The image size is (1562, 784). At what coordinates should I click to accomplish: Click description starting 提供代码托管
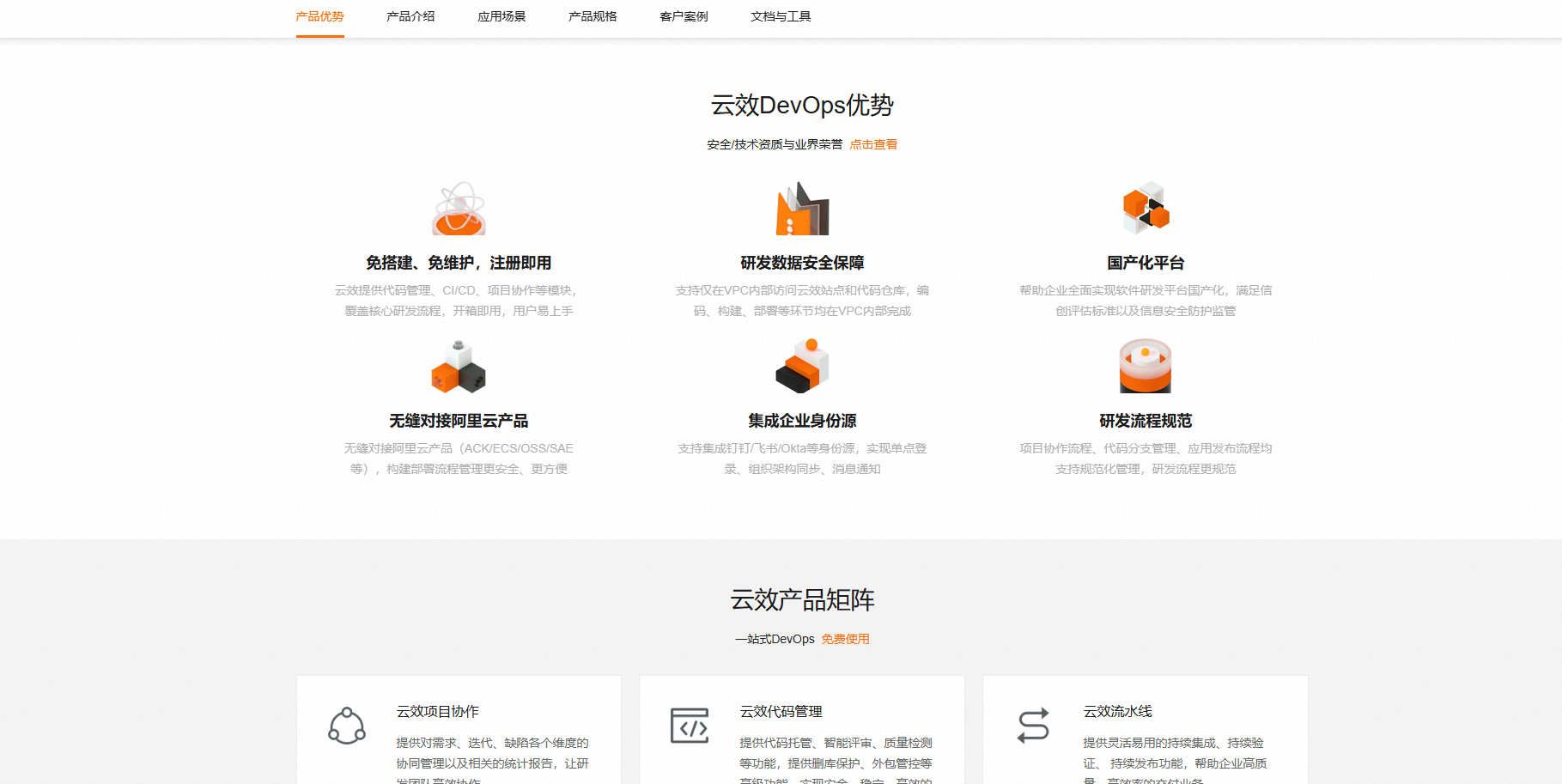pyautogui.click(x=836, y=759)
